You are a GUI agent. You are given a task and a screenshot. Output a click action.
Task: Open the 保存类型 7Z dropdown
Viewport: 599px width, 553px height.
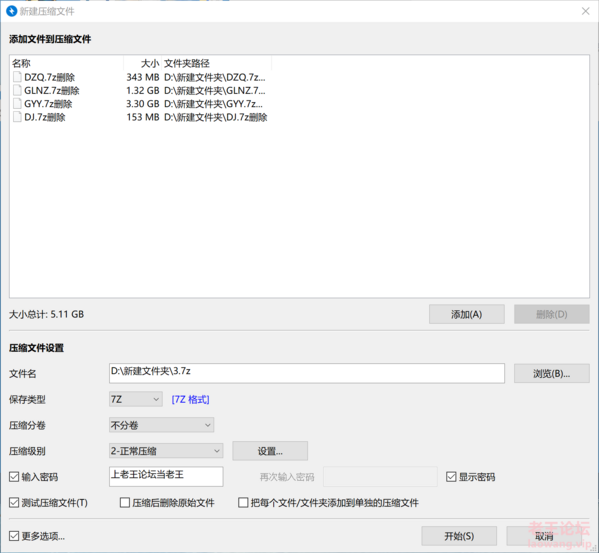tap(136, 399)
